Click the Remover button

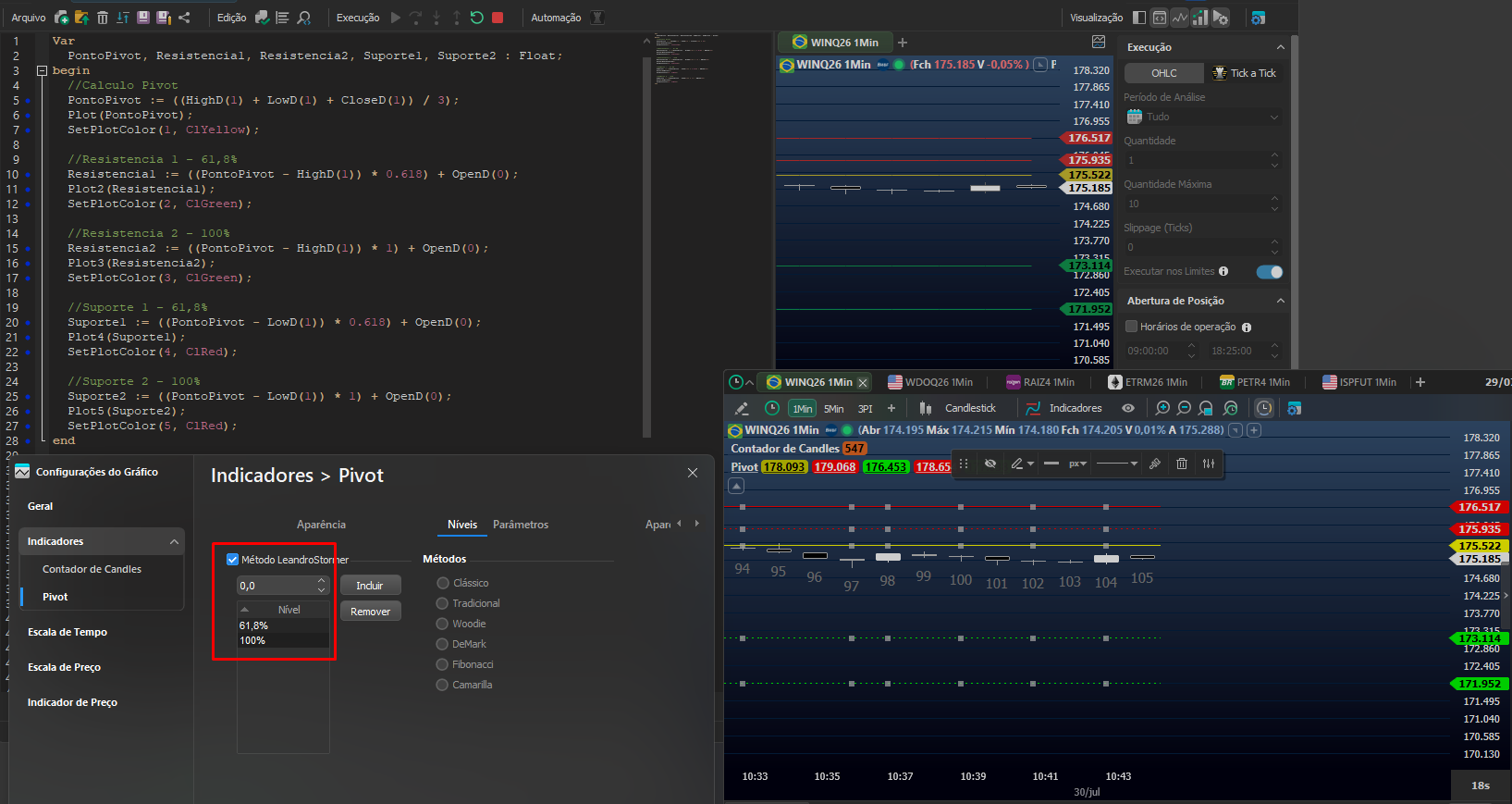370,612
